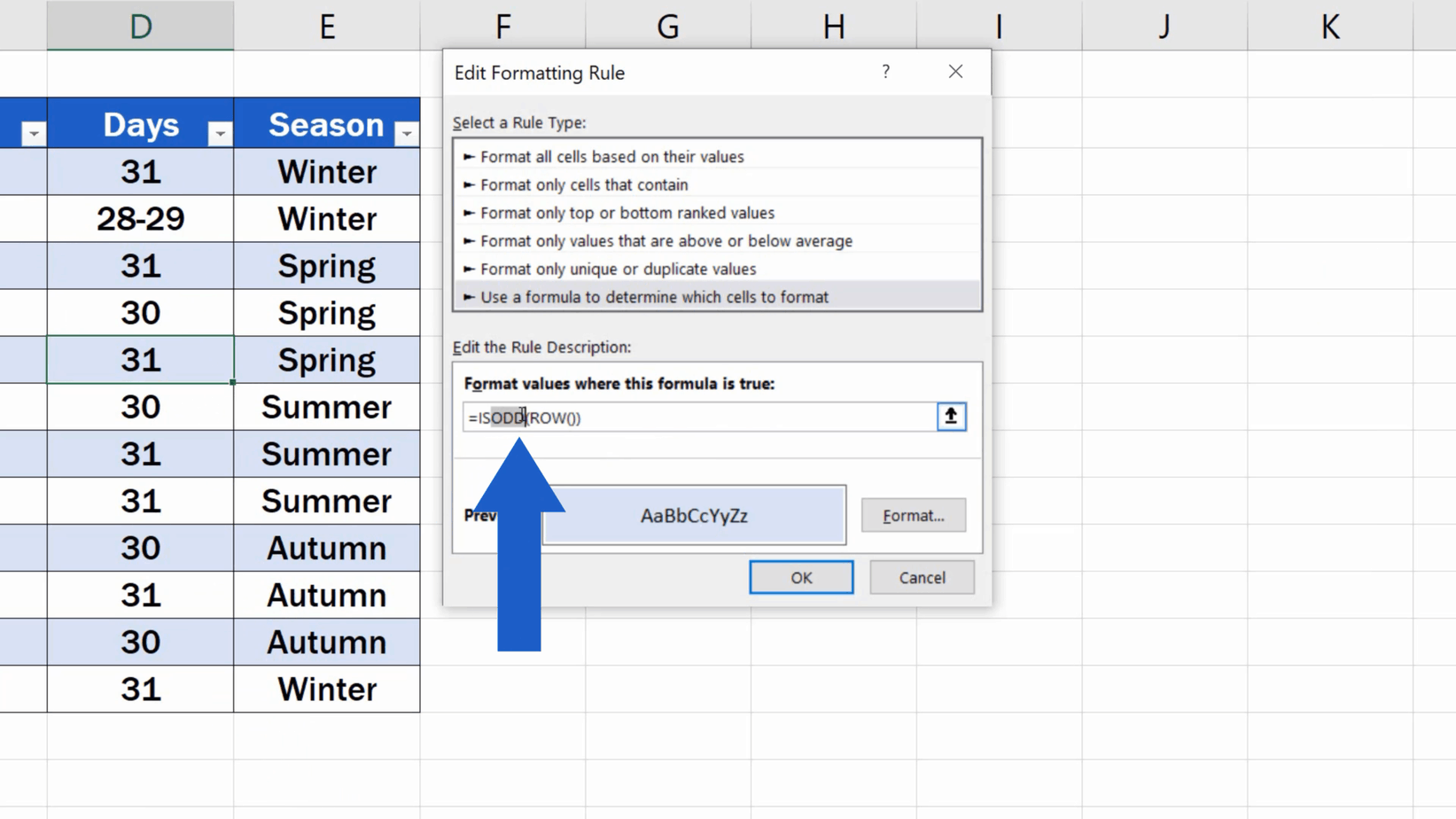Select column G header

point(666,26)
